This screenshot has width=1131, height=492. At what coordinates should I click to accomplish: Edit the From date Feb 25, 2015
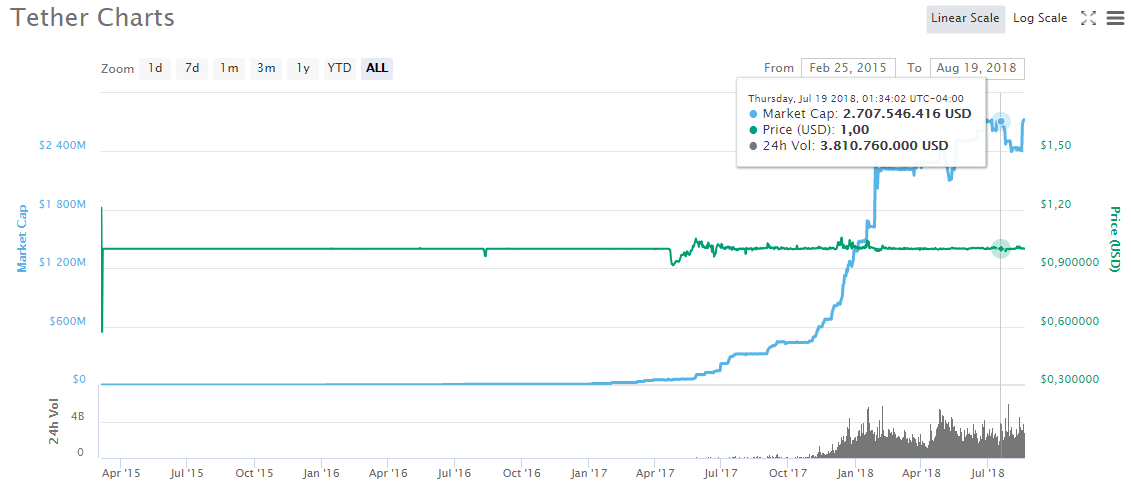(848, 68)
